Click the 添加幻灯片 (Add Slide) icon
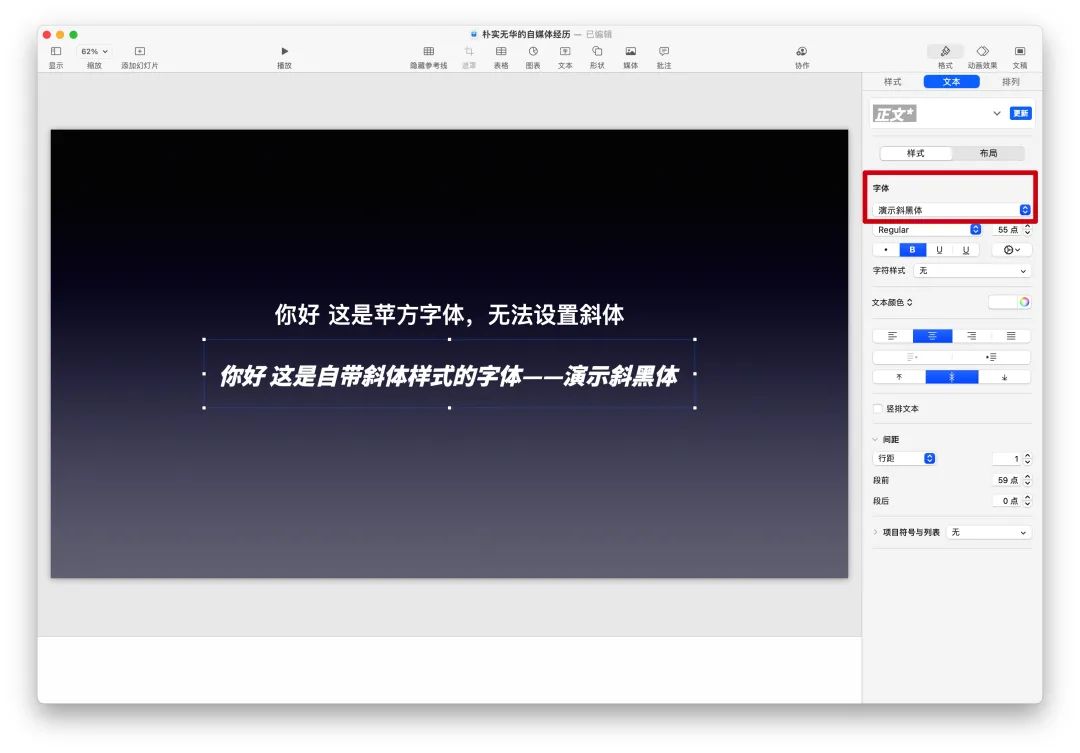1080x753 pixels. click(139, 52)
